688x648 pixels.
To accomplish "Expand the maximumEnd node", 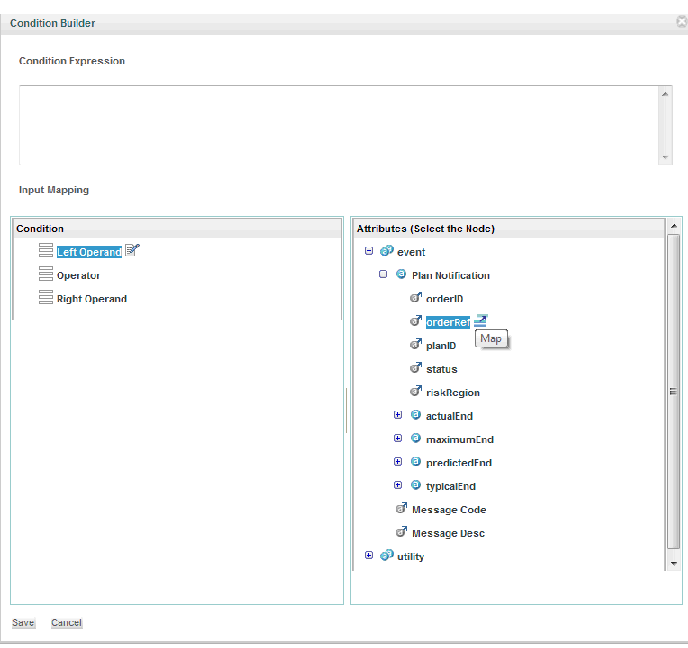I will coord(398,438).
